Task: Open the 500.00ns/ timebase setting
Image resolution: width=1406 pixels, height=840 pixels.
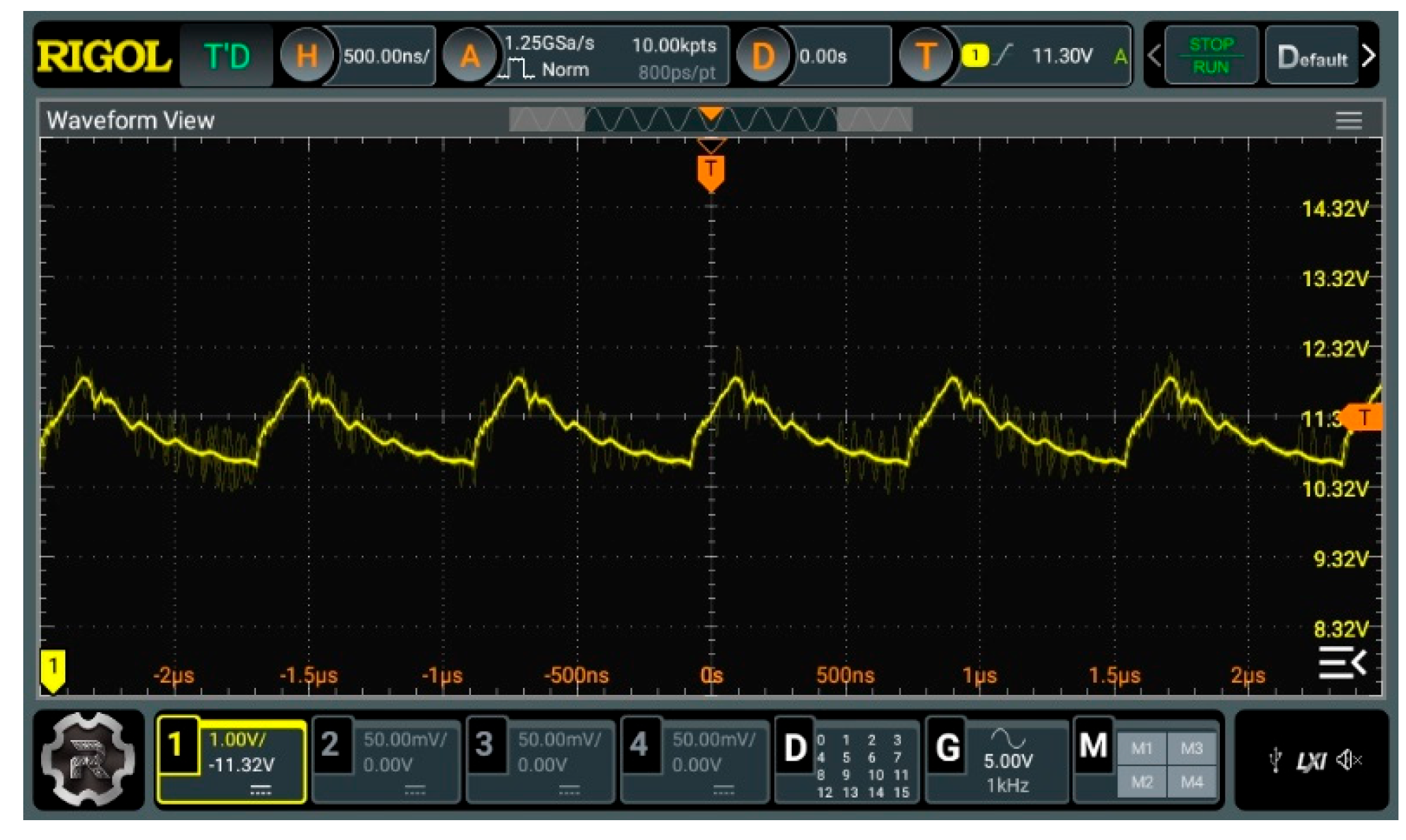Action: pyautogui.click(x=386, y=55)
